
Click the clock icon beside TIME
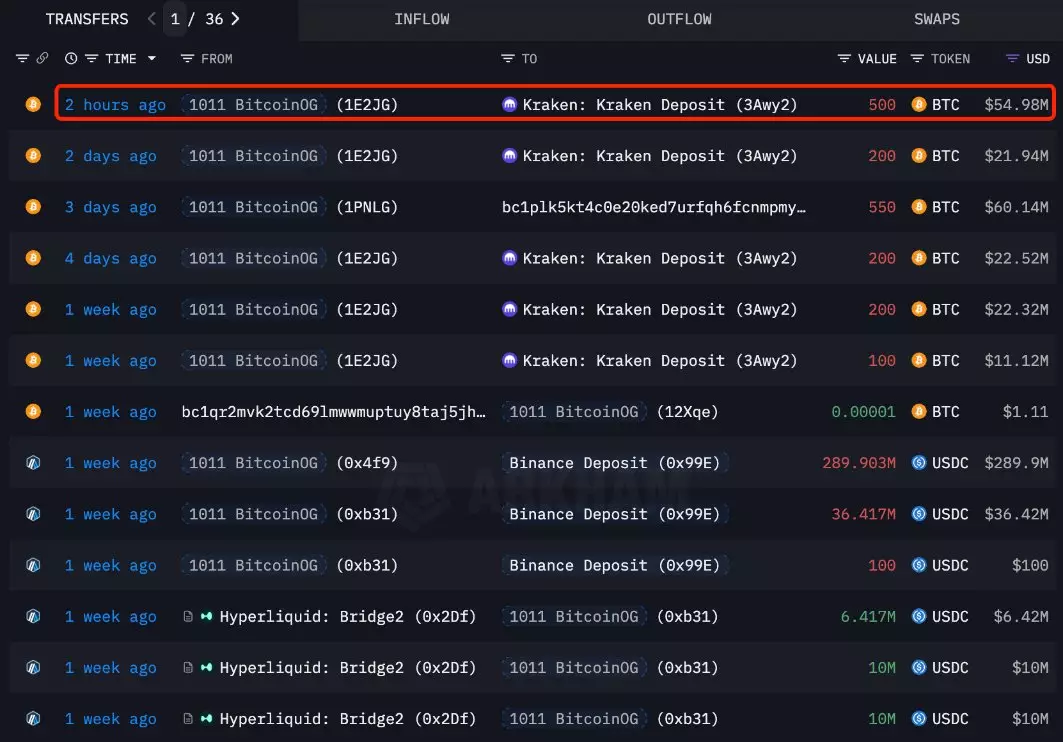pyautogui.click(x=71, y=59)
